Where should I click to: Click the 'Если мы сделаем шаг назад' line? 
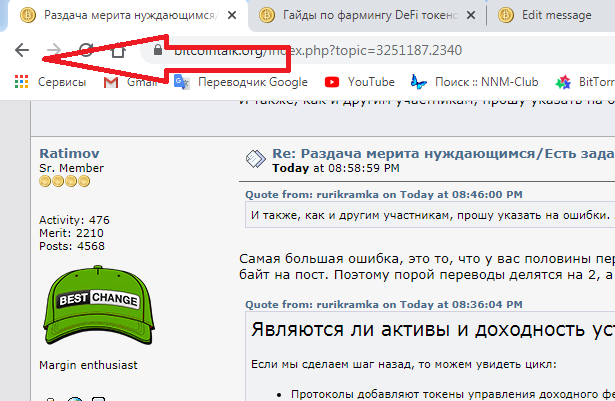404,364
